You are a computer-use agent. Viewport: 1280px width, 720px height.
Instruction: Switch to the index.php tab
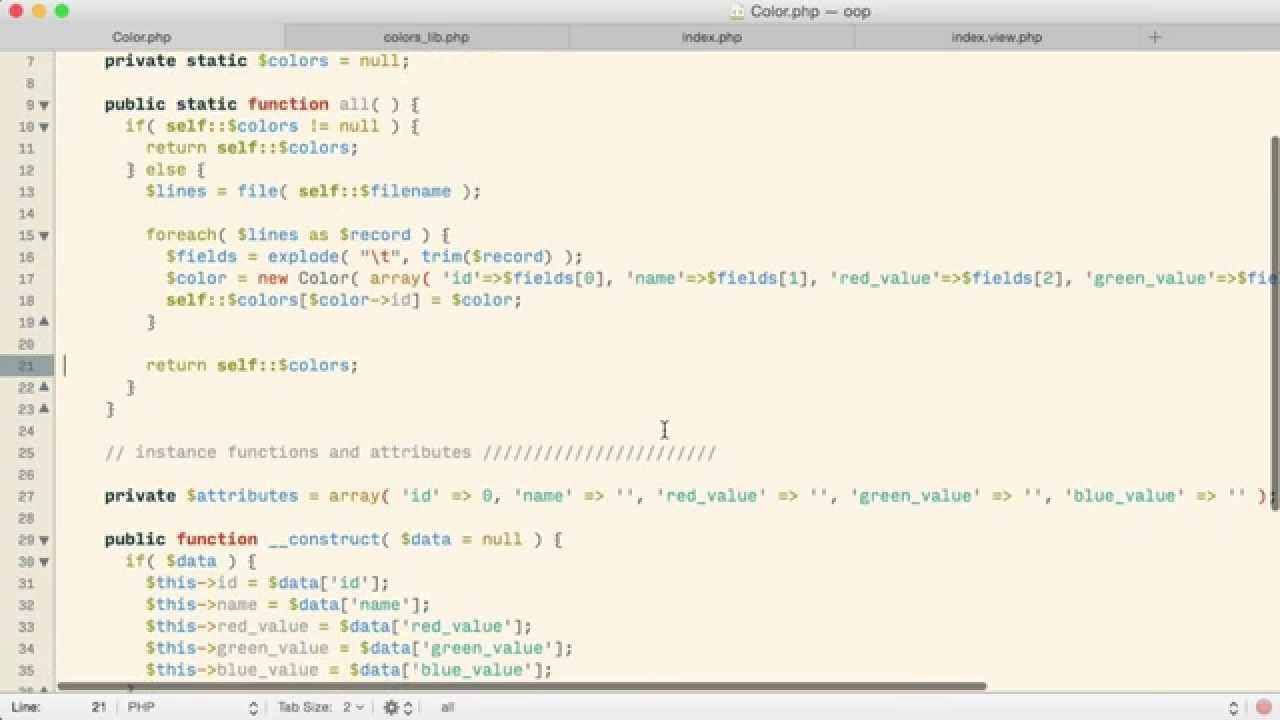pyautogui.click(x=712, y=37)
